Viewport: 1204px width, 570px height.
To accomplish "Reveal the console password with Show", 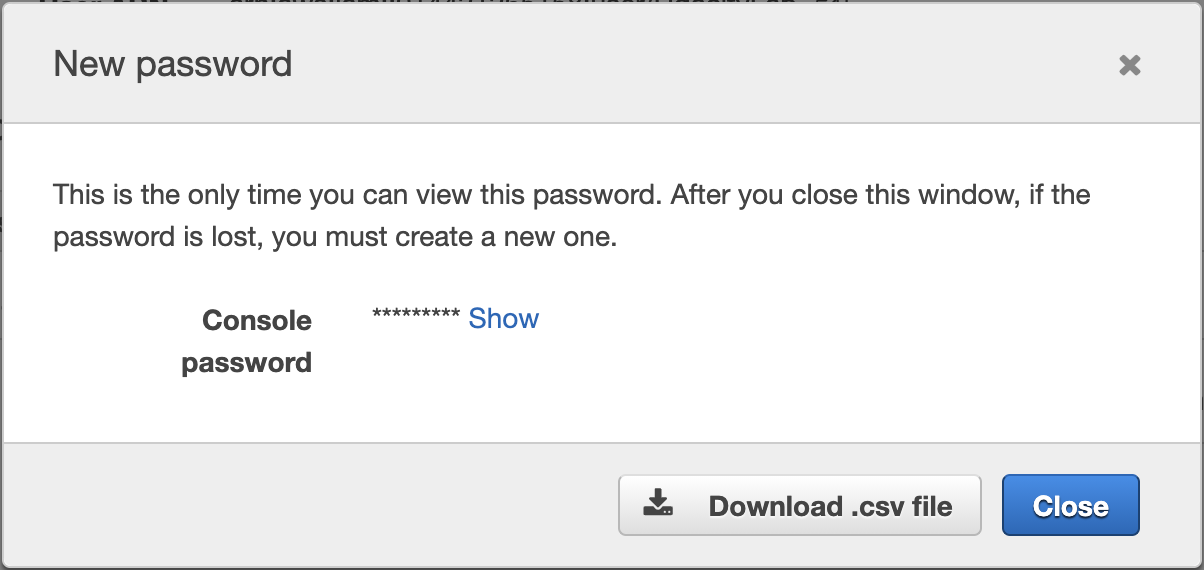I will pos(504,319).
